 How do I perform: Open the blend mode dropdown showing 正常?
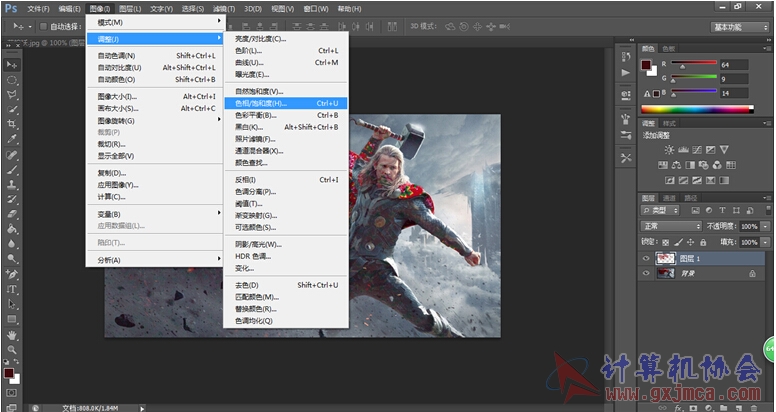click(x=671, y=226)
